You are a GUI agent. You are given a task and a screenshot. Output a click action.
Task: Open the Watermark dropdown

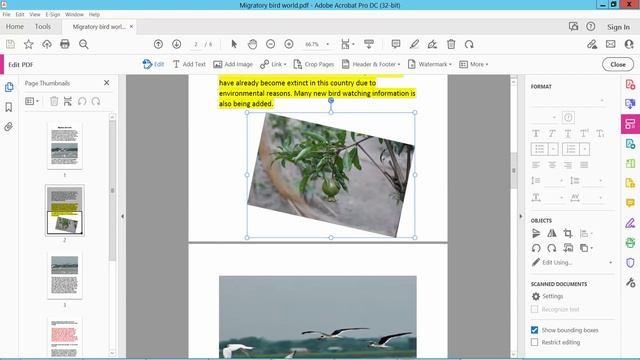coord(450,64)
